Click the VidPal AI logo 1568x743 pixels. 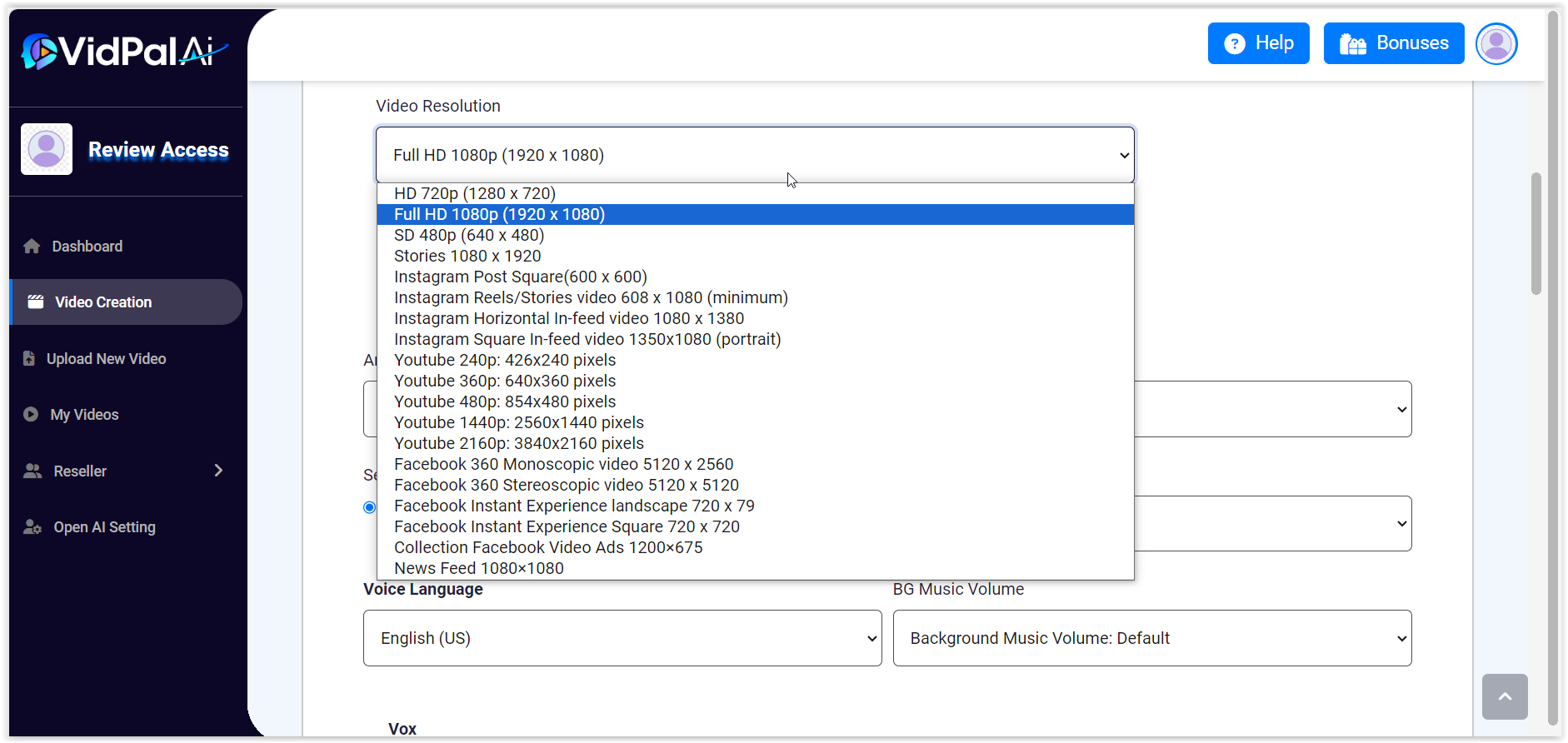[x=124, y=52]
